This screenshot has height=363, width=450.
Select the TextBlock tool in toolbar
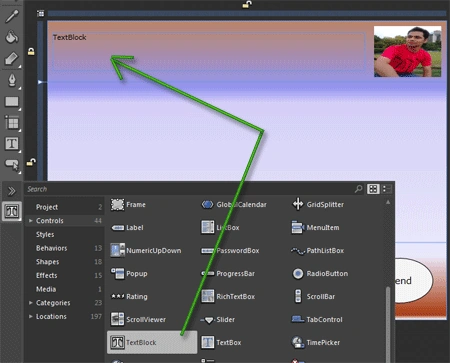[12, 143]
